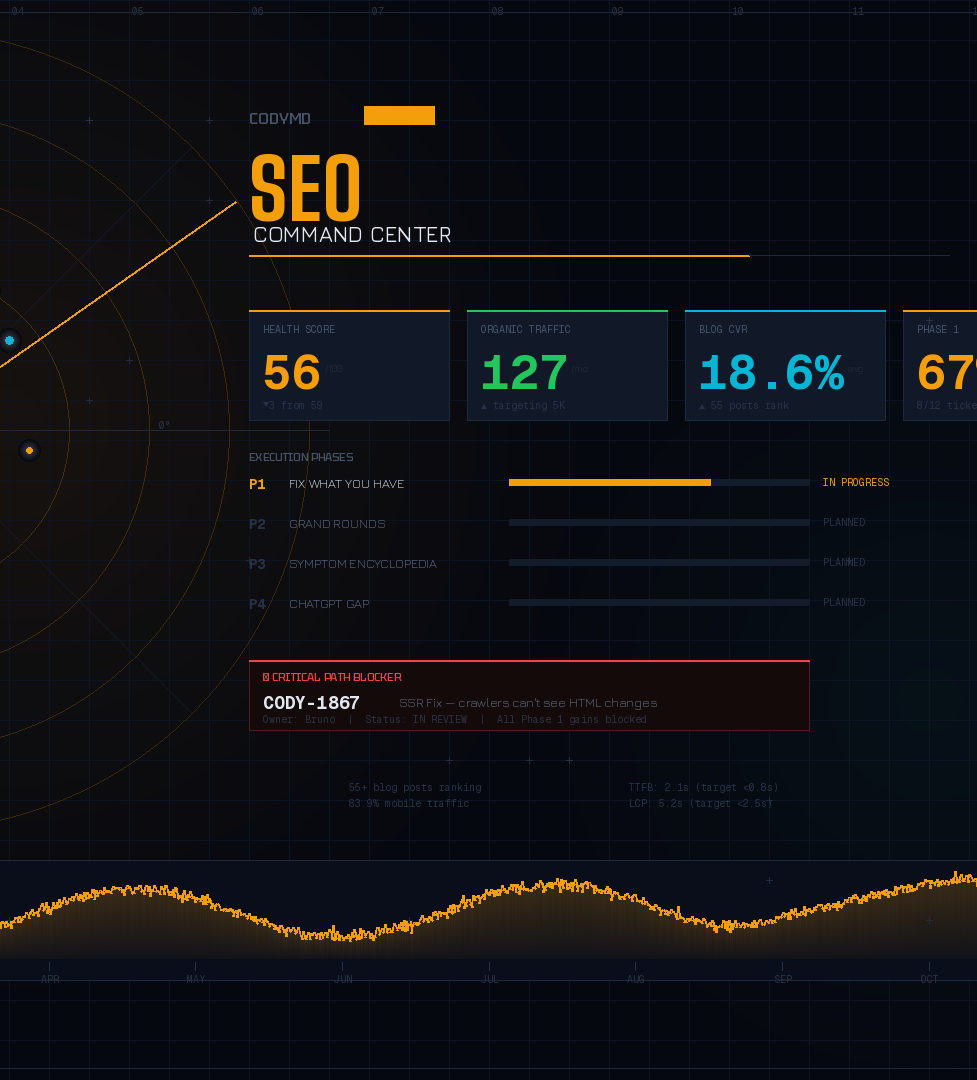Jump to JUL on the timeline
The image size is (977, 1080).
[x=489, y=978]
